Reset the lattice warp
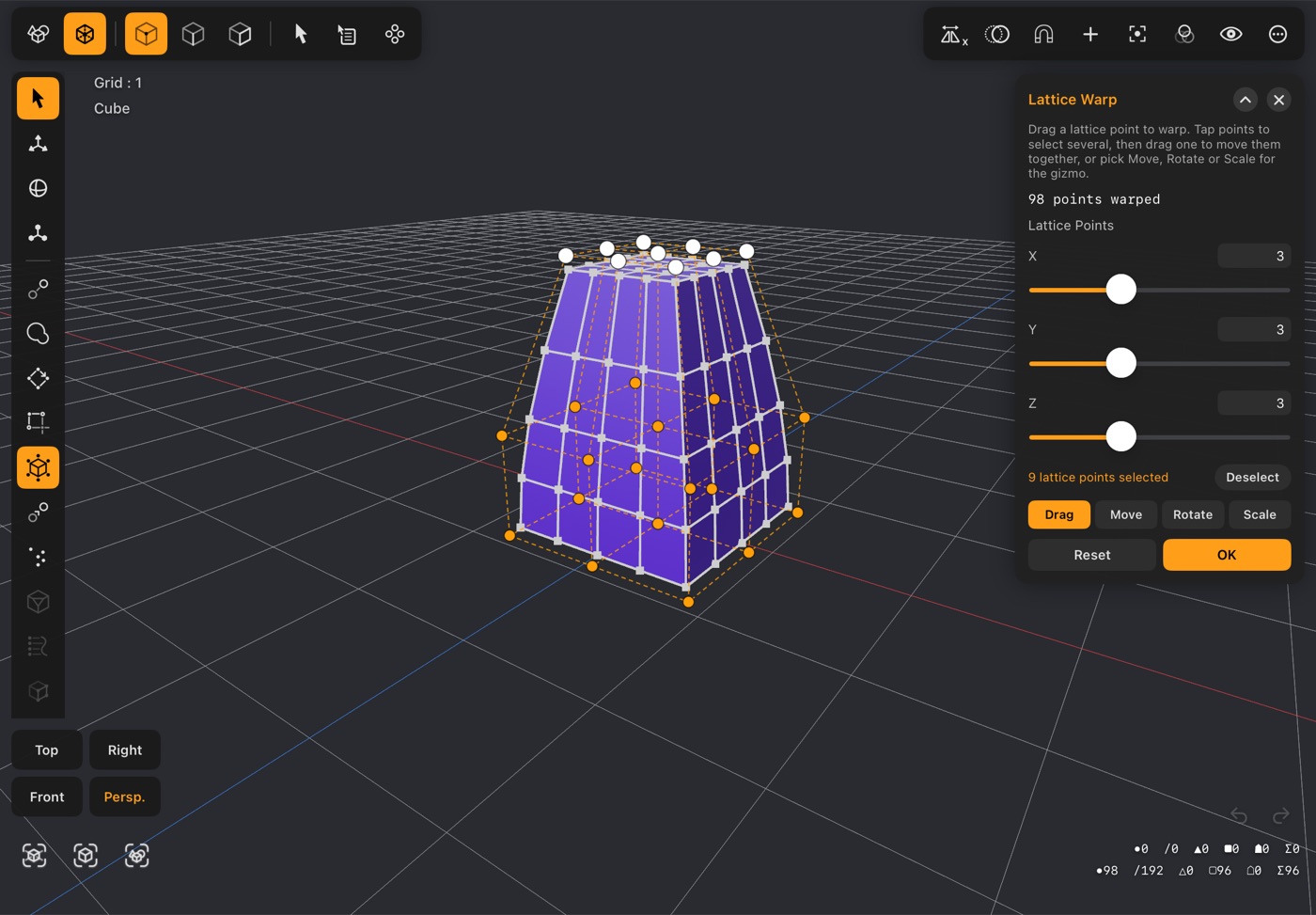1316x915 pixels. click(1092, 555)
